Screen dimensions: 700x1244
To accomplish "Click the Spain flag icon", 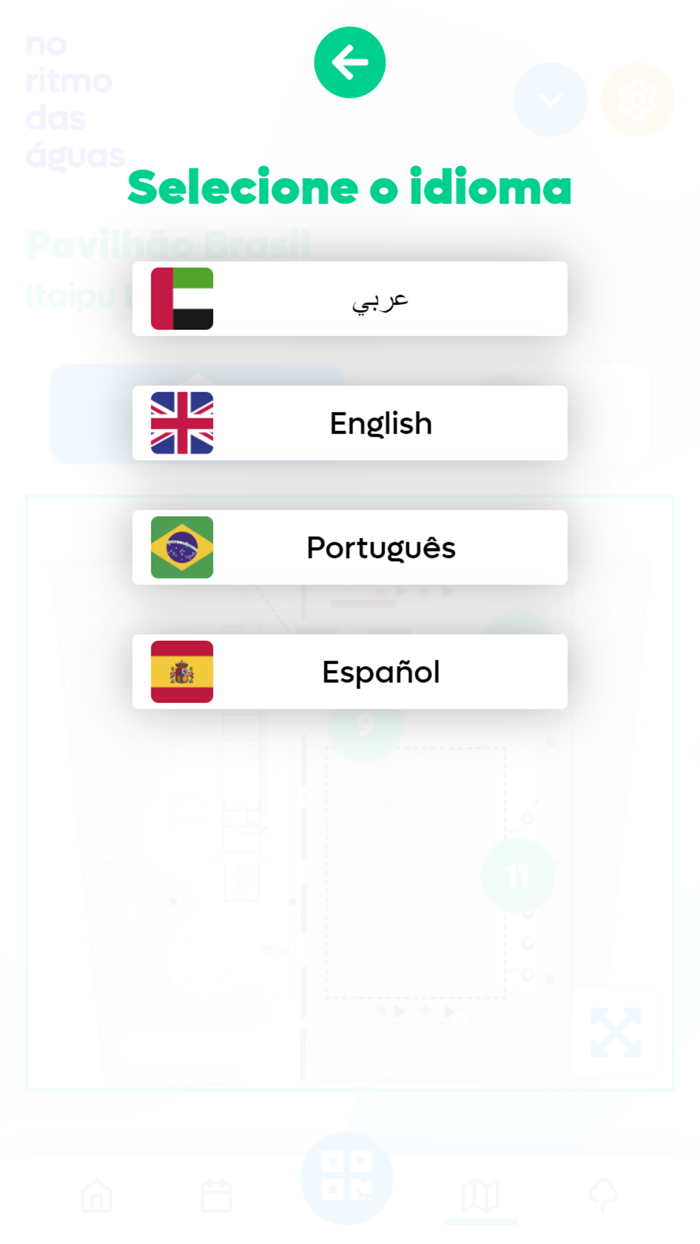I will [182, 672].
